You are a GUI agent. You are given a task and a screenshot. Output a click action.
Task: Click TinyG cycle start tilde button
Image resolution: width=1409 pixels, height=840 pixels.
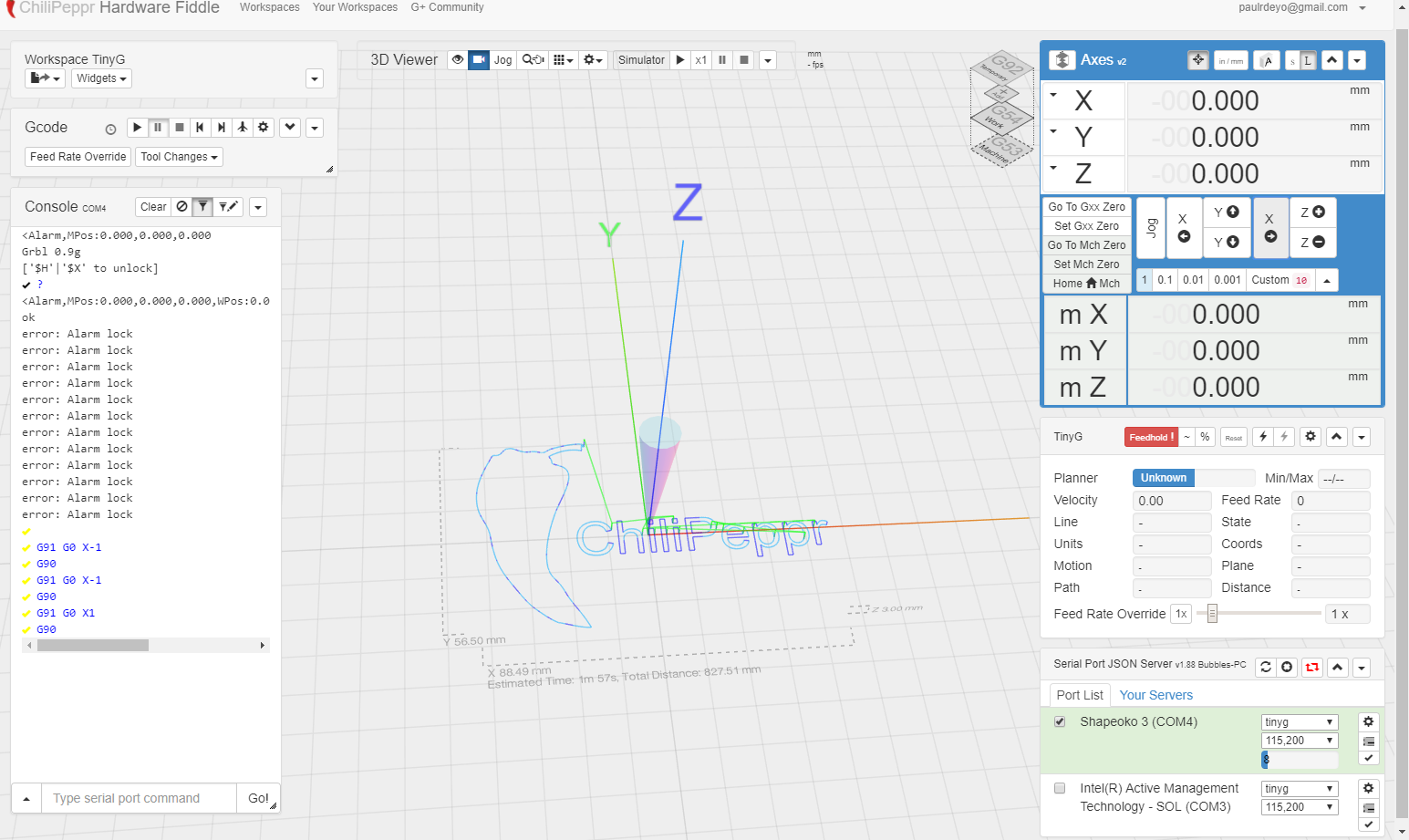pos(1186,438)
